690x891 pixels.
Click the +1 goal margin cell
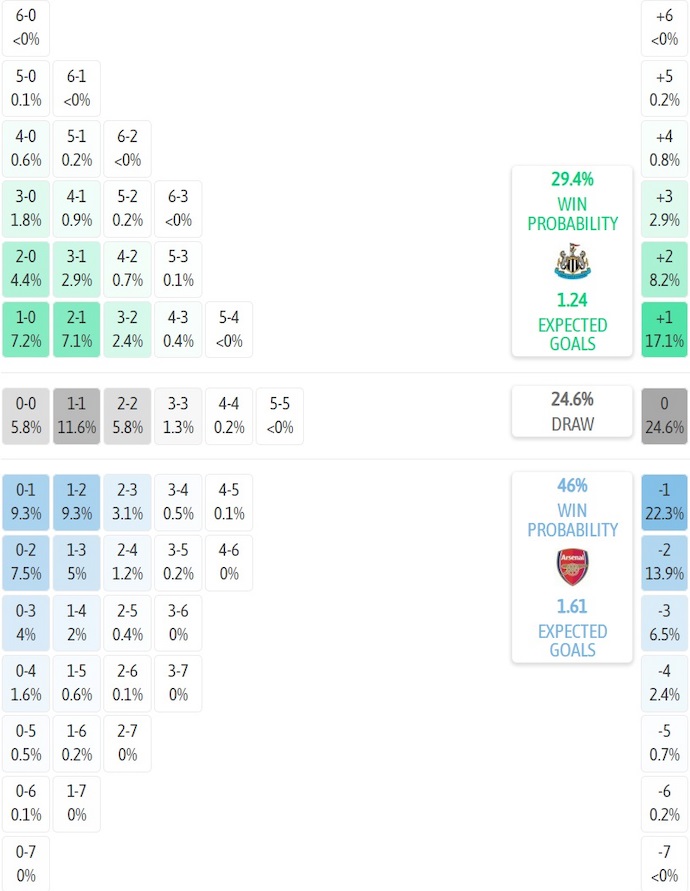pos(664,330)
